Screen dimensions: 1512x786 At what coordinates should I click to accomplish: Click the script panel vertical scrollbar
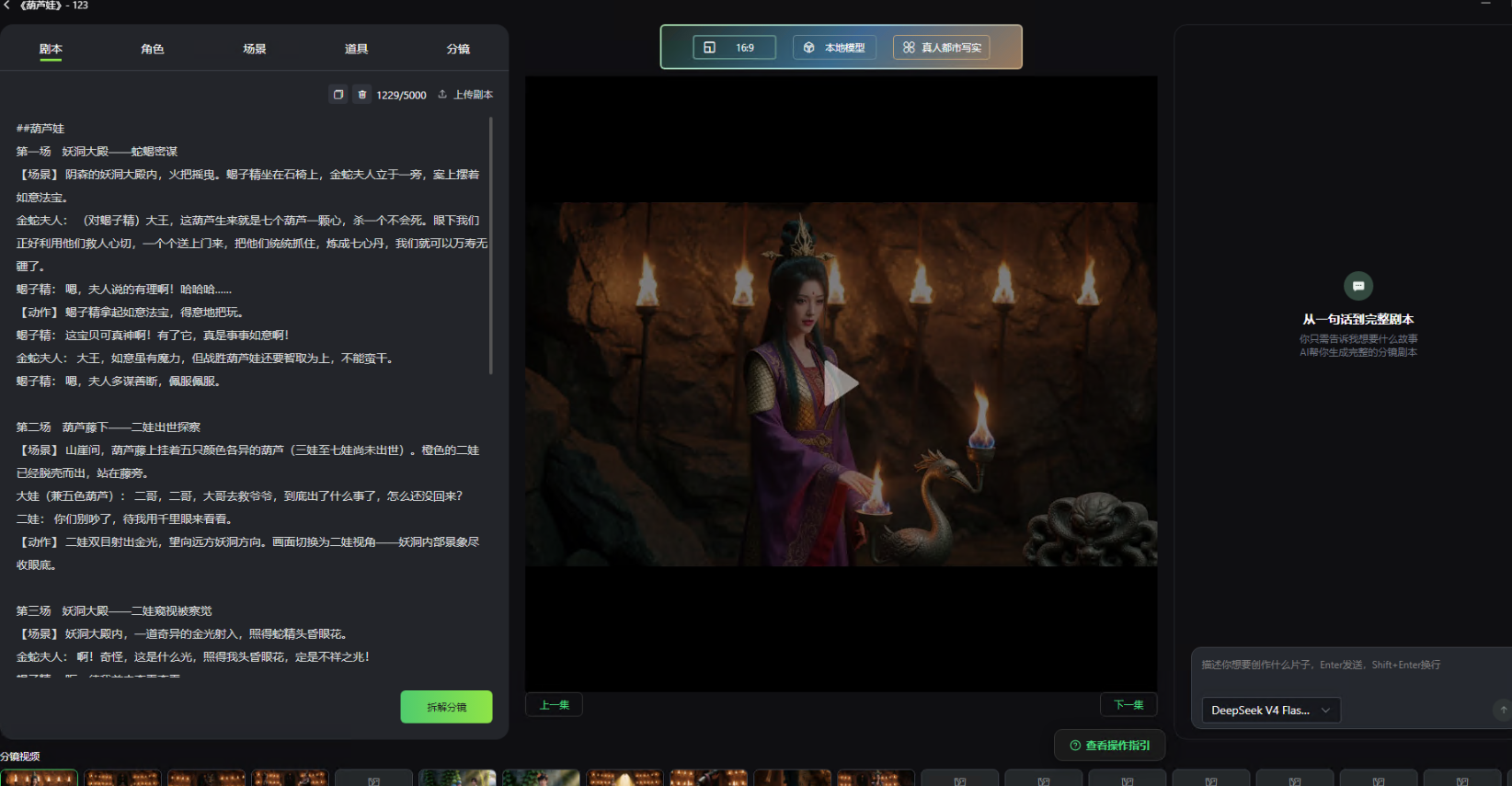point(491,245)
